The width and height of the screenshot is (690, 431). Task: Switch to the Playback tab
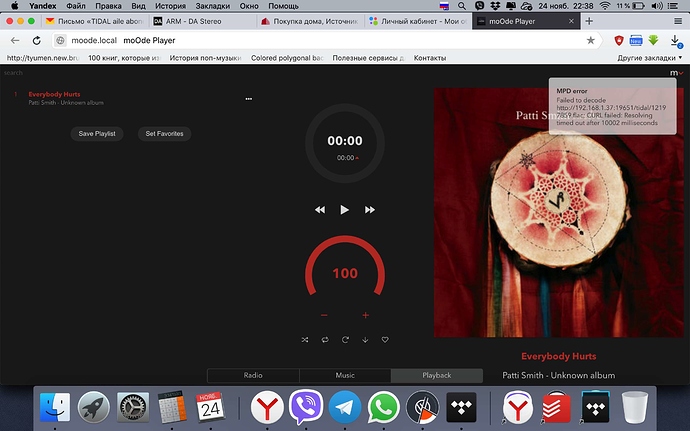coord(437,375)
